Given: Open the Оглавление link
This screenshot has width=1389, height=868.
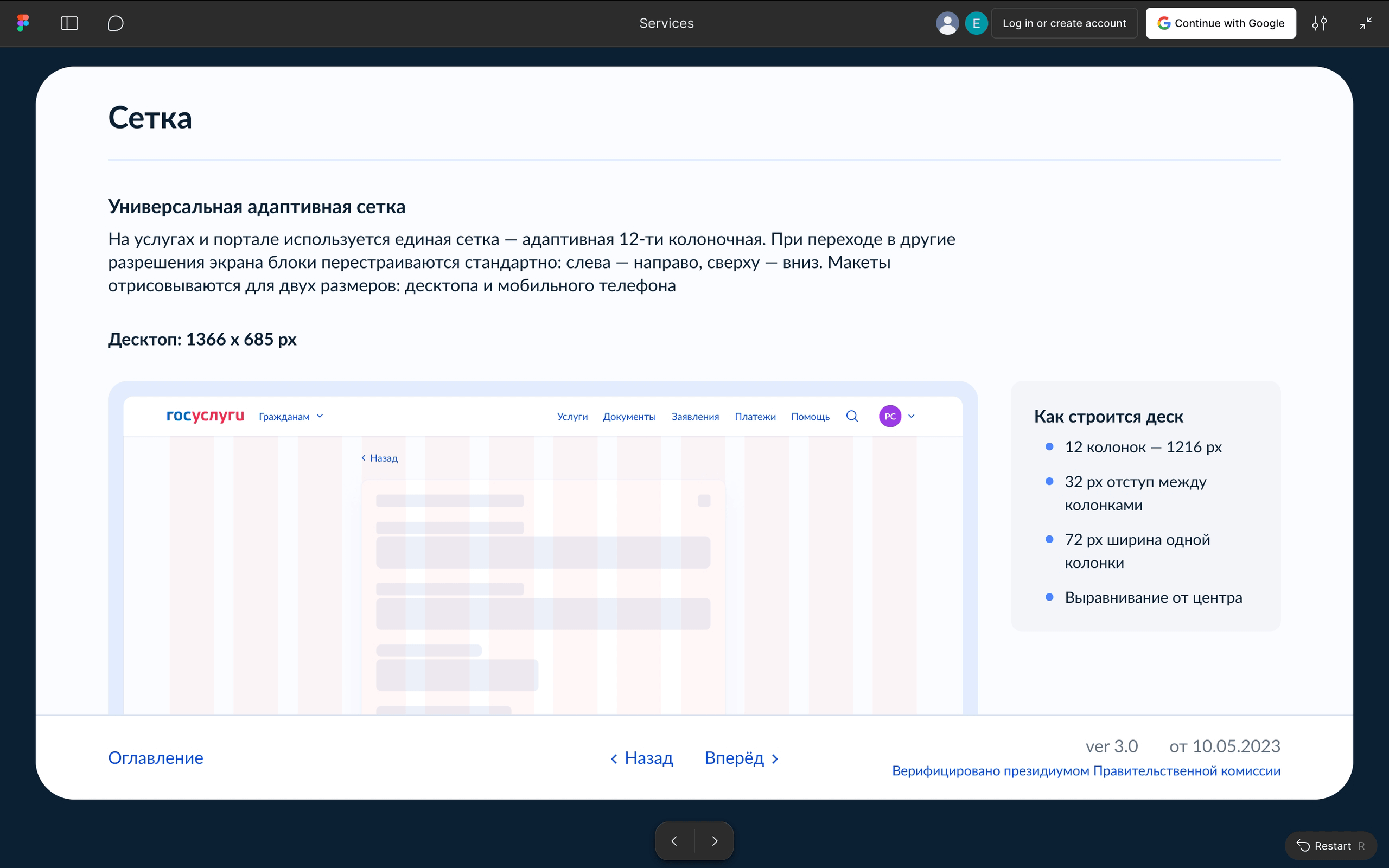Looking at the screenshot, I should pyautogui.click(x=156, y=758).
